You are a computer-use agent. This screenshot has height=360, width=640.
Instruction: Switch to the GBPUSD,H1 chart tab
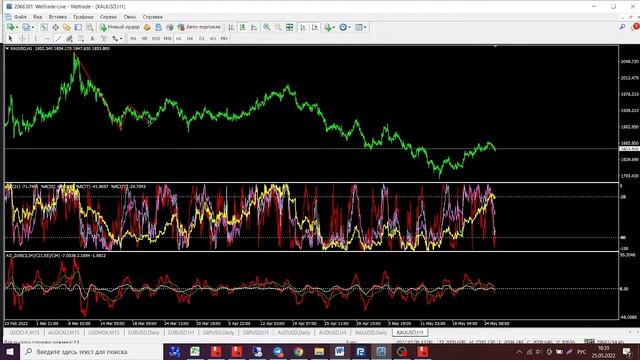256,333
